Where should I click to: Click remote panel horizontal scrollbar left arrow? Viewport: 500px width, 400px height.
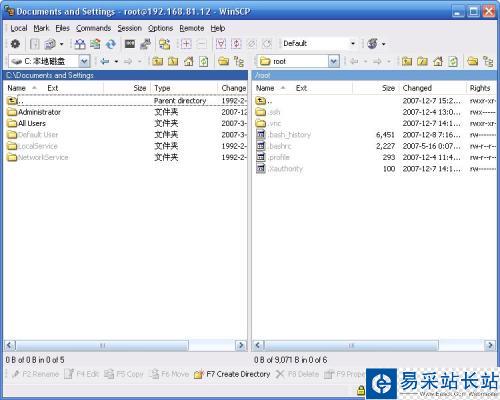click(258, 345)
